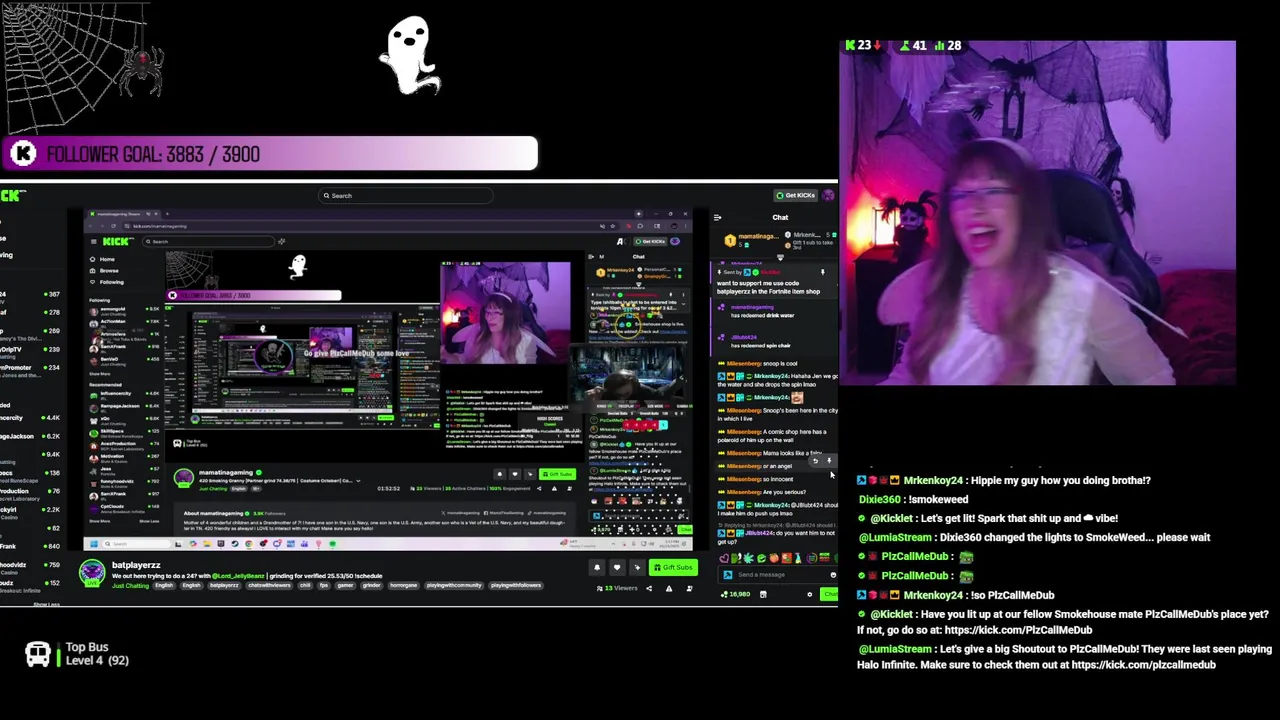Click the reply icon on hovered chat message
1280x720 pixels.
pyautogui.click(x=815, y=461)
